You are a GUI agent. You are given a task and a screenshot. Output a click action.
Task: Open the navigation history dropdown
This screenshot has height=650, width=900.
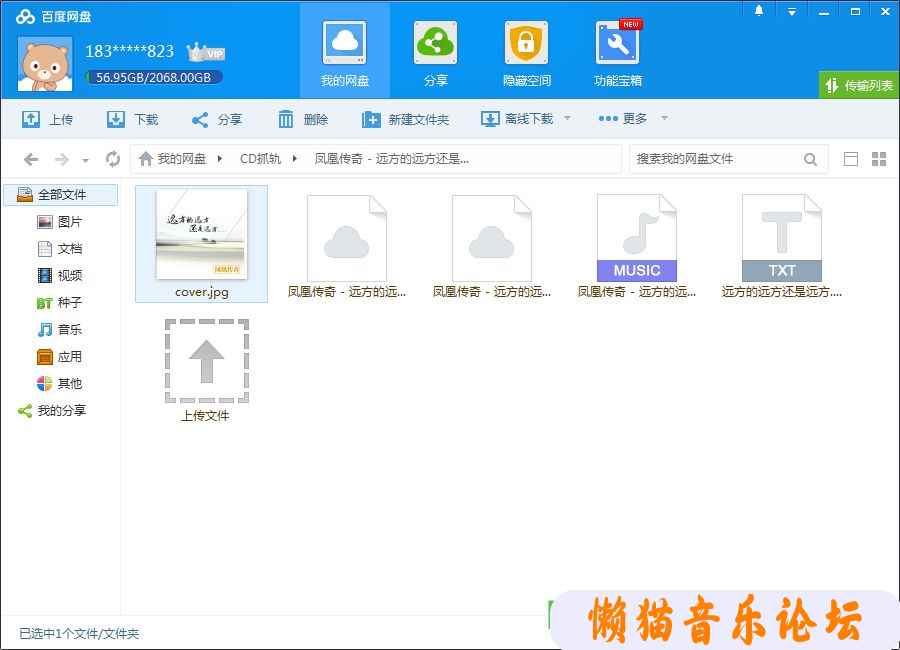pyautogui.click(x=86, y=160)
